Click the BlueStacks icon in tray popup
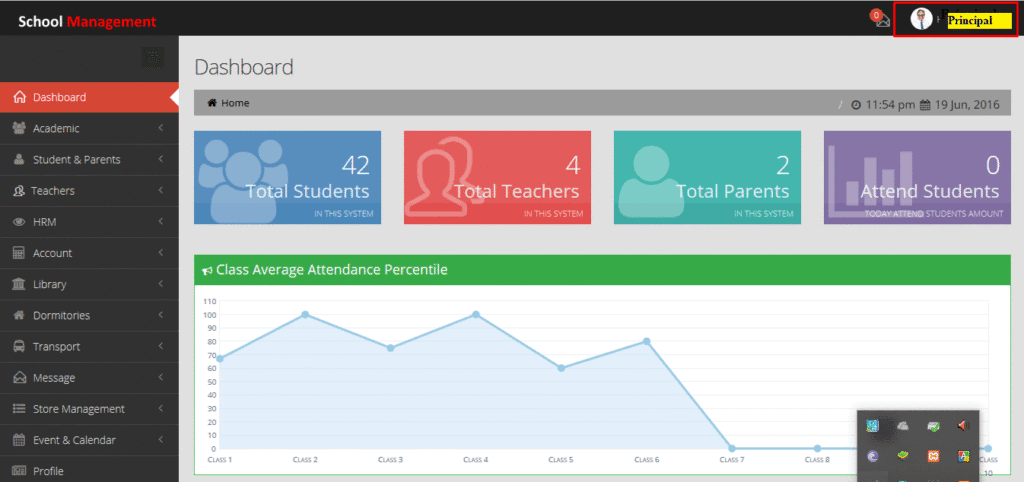 [x=903, y=456]
